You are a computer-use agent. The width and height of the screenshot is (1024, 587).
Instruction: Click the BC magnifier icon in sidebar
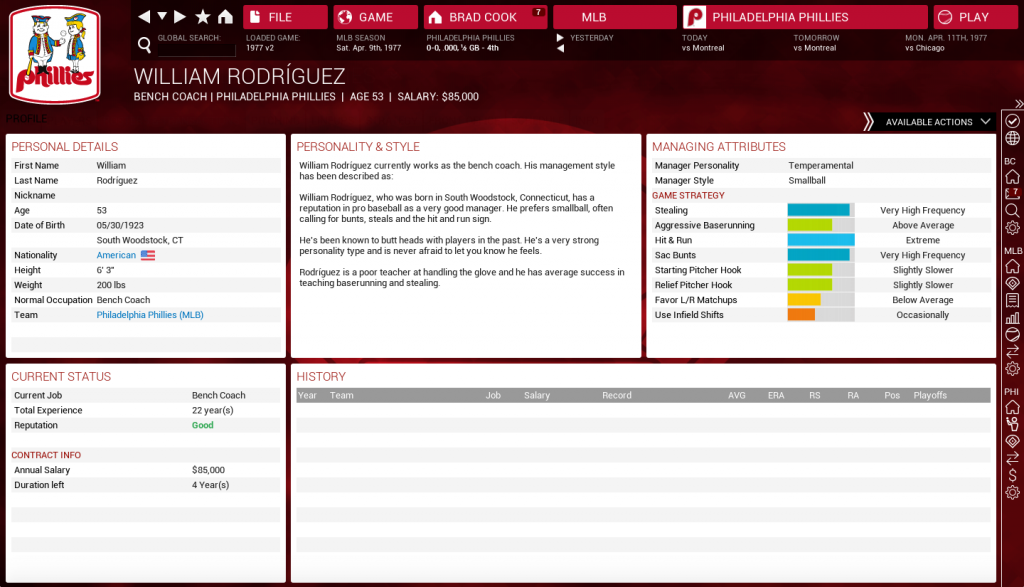coord(1012,210)
